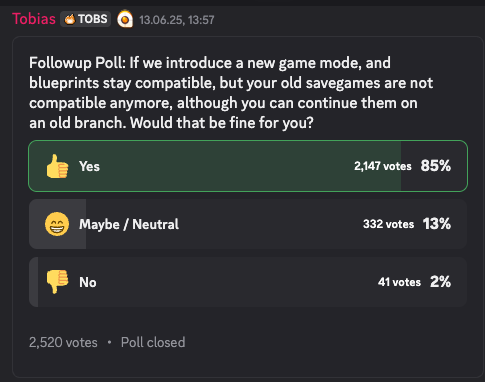Click the grinning face emoji icon
The height and width of the screenshot is (382, 485).
click(x=57, y=224)
